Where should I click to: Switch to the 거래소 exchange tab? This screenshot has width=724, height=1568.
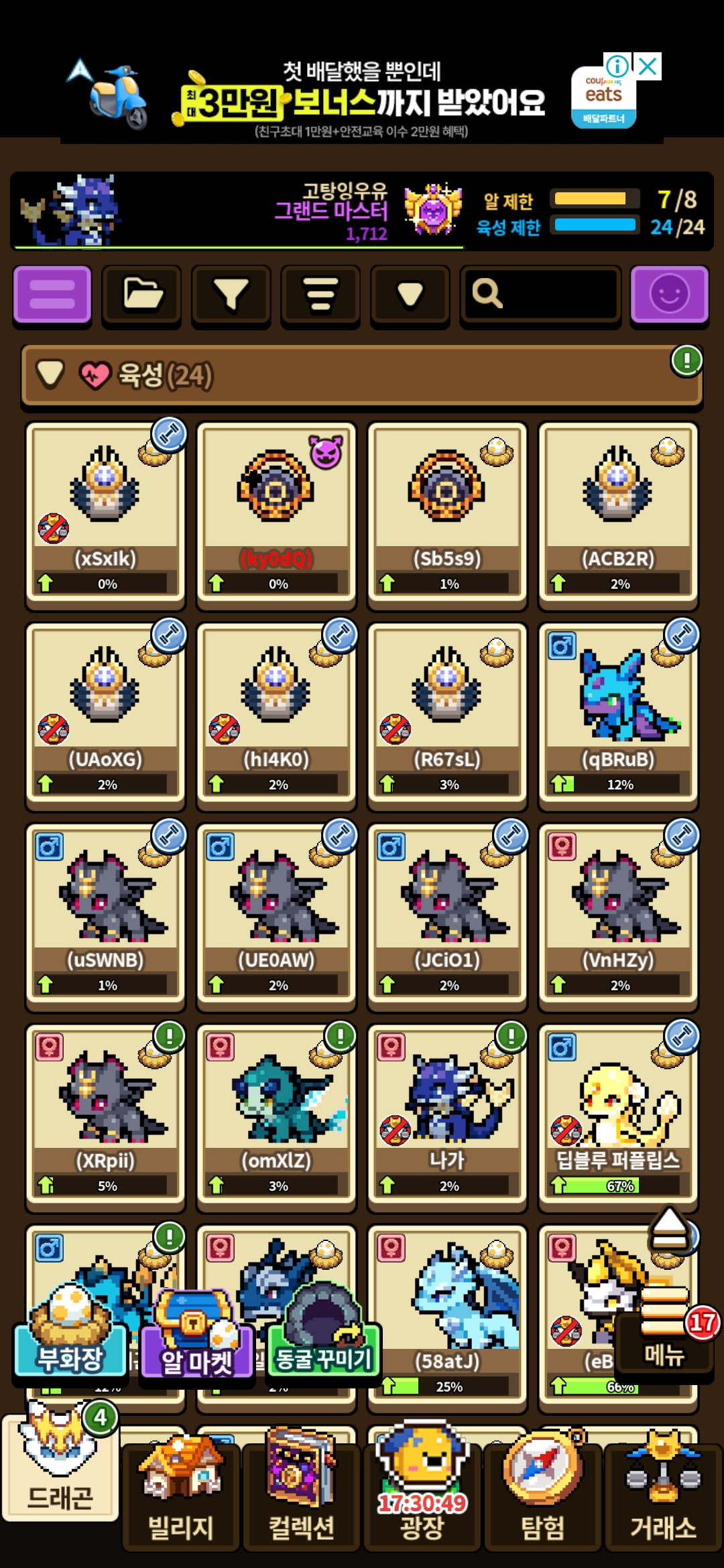(663, 1491)
